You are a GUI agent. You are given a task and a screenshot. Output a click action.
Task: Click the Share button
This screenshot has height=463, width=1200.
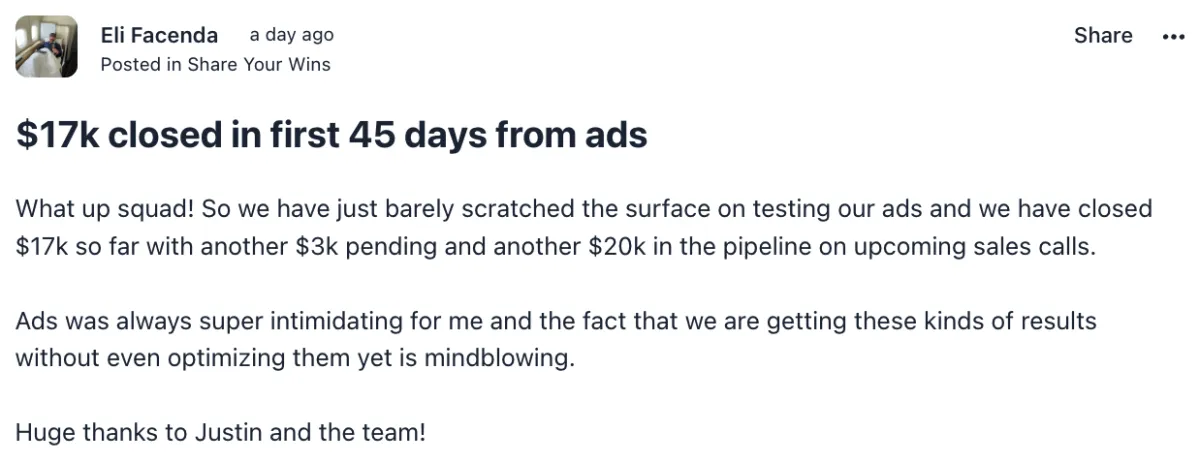click(1103, 36)
